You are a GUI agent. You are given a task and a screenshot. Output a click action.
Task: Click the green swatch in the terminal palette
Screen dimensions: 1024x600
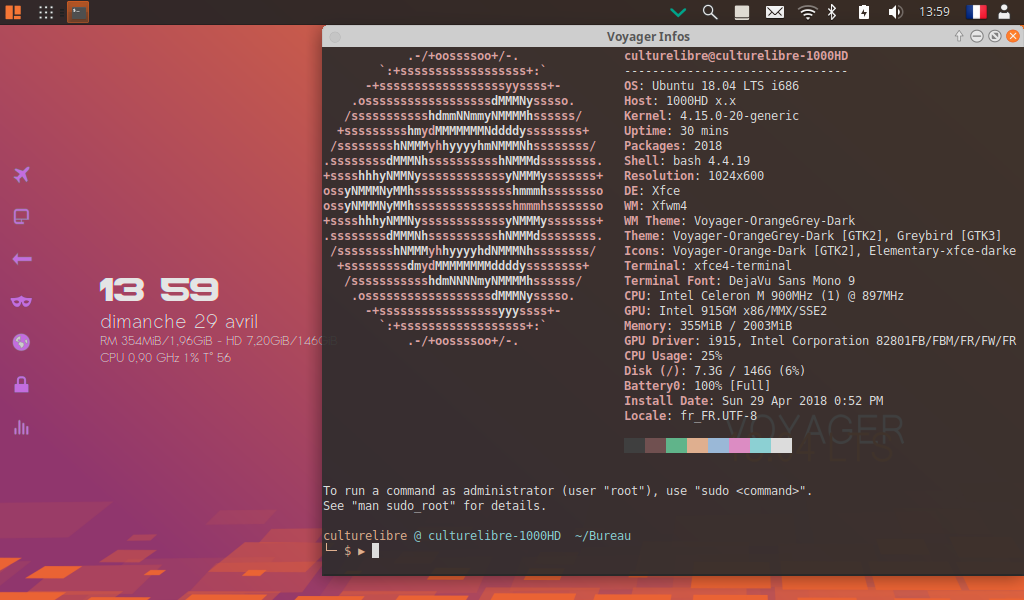[x=676, y=445]
